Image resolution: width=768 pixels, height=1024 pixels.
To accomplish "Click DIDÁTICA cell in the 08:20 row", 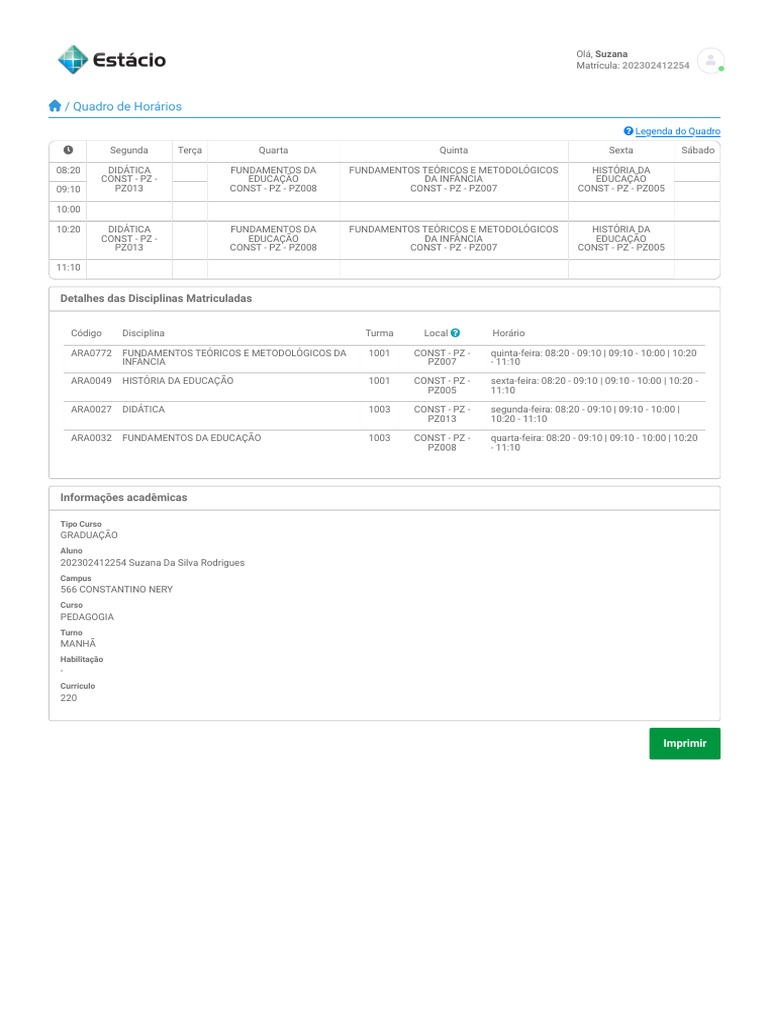I will coord(129,180).
